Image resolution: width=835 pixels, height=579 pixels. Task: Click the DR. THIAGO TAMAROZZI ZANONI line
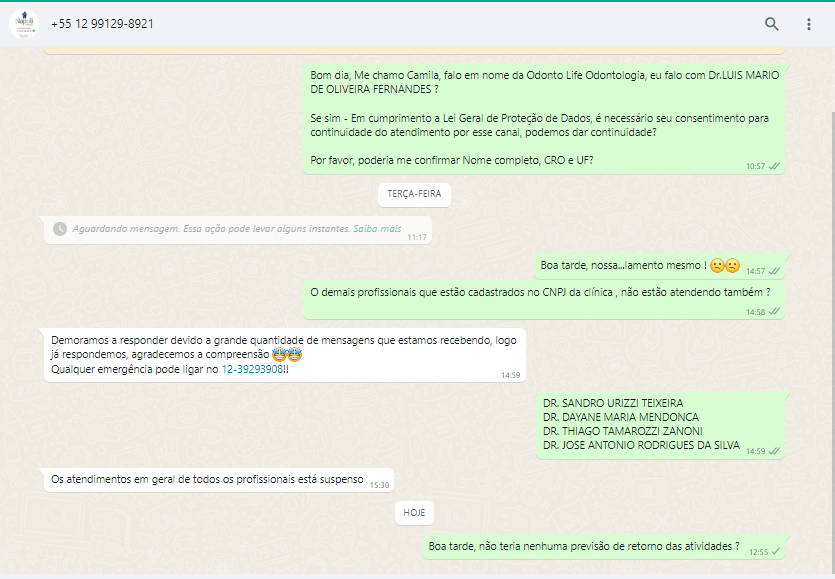click(623, 431)
